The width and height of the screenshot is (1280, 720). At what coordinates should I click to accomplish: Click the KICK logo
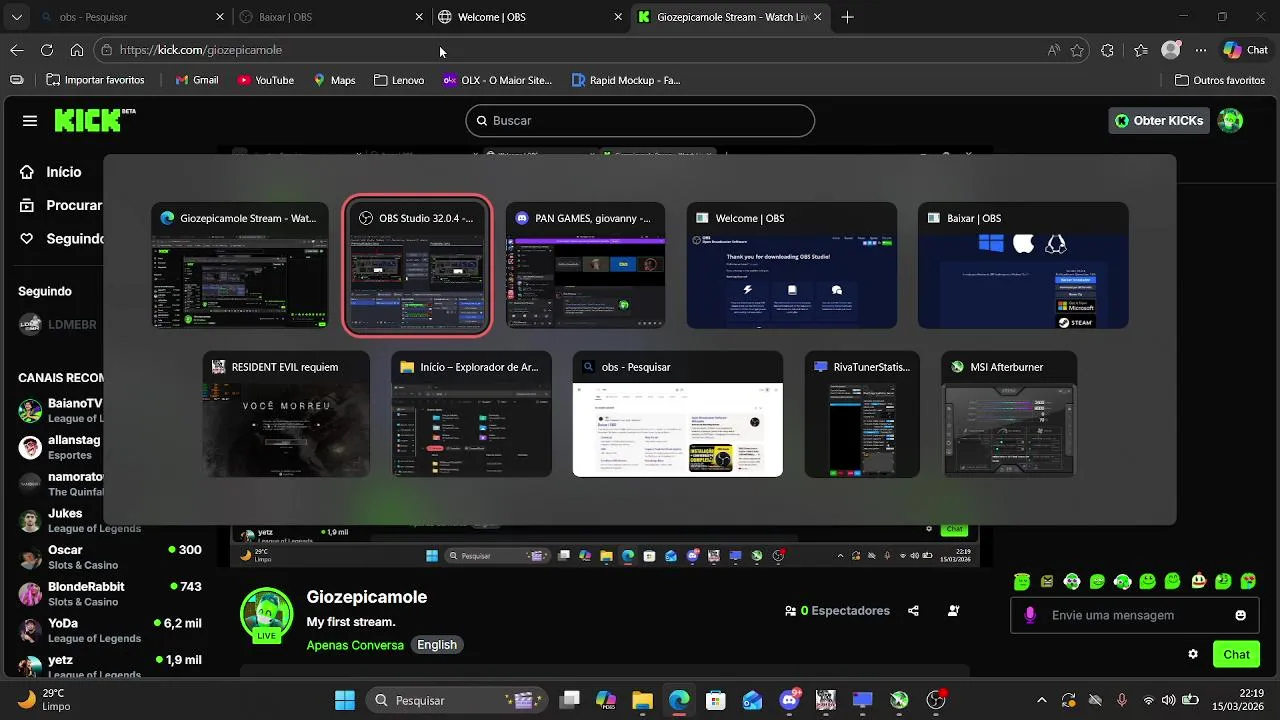pyautogui.click(x=94, y=120)
